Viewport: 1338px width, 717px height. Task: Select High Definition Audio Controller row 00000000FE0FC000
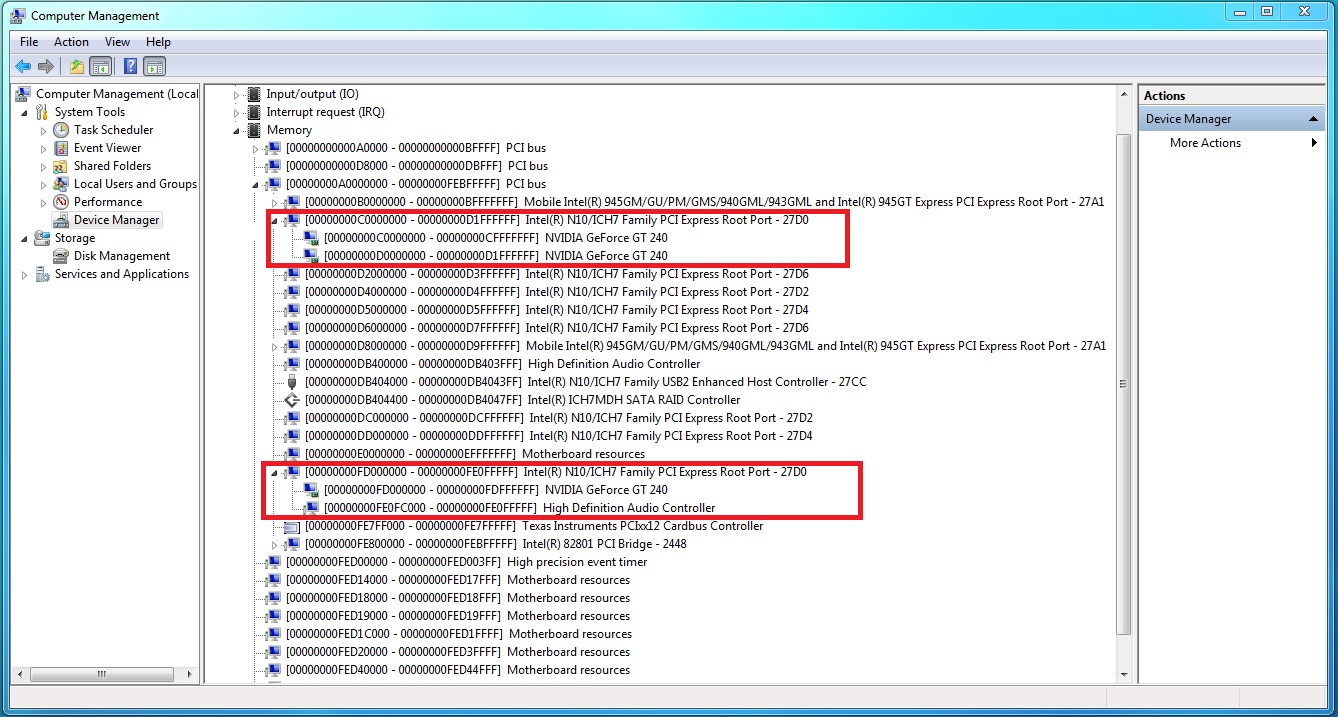(520, 508)
